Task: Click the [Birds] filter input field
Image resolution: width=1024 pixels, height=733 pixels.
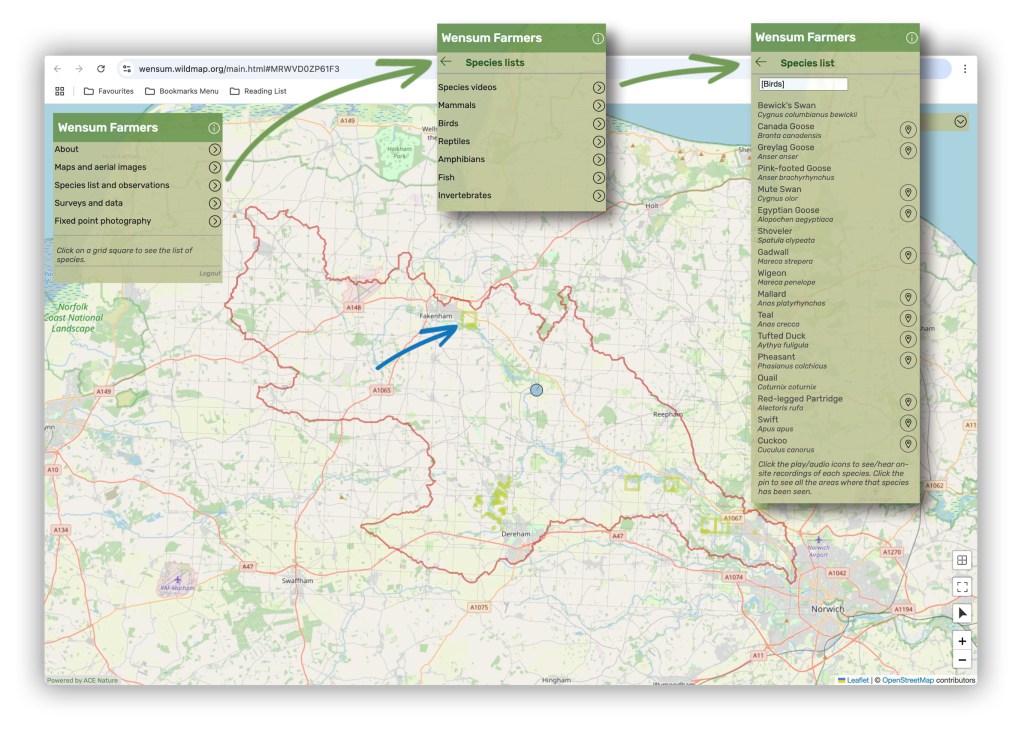Action: (803, 85)
